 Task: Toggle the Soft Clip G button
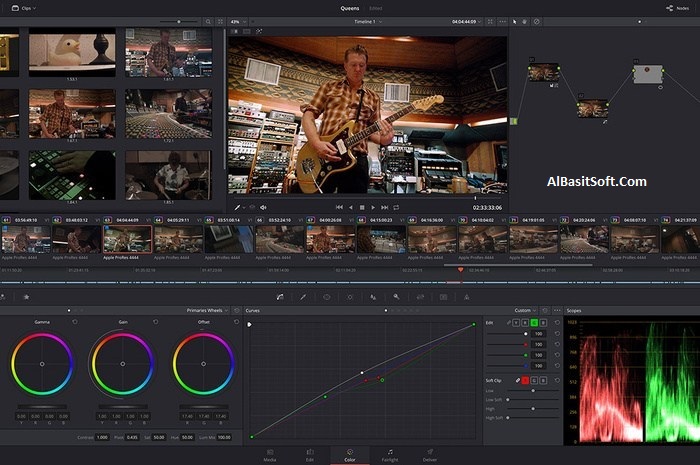534,380
